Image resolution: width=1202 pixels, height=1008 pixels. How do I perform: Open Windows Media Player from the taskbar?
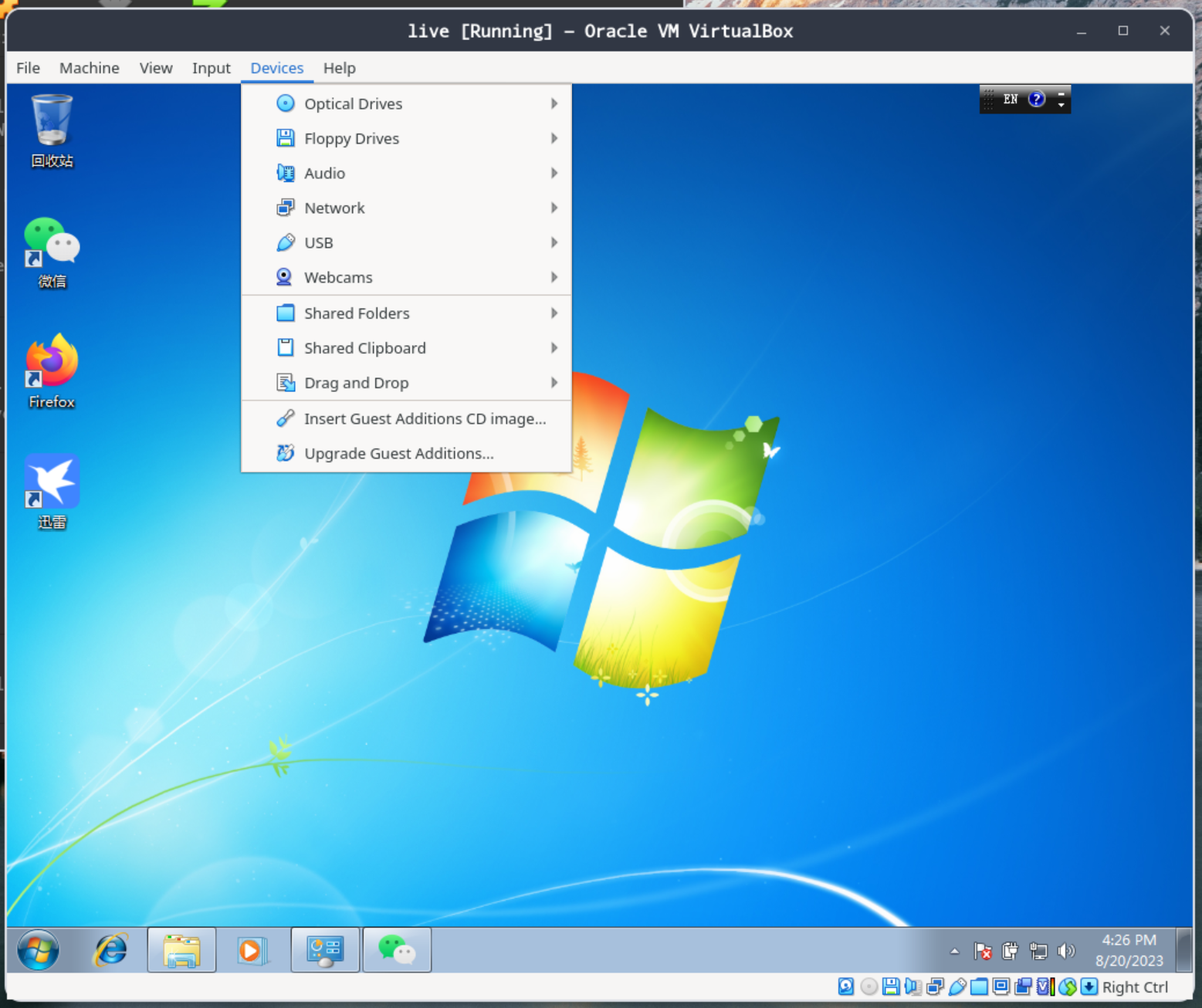tap(252, 950)
